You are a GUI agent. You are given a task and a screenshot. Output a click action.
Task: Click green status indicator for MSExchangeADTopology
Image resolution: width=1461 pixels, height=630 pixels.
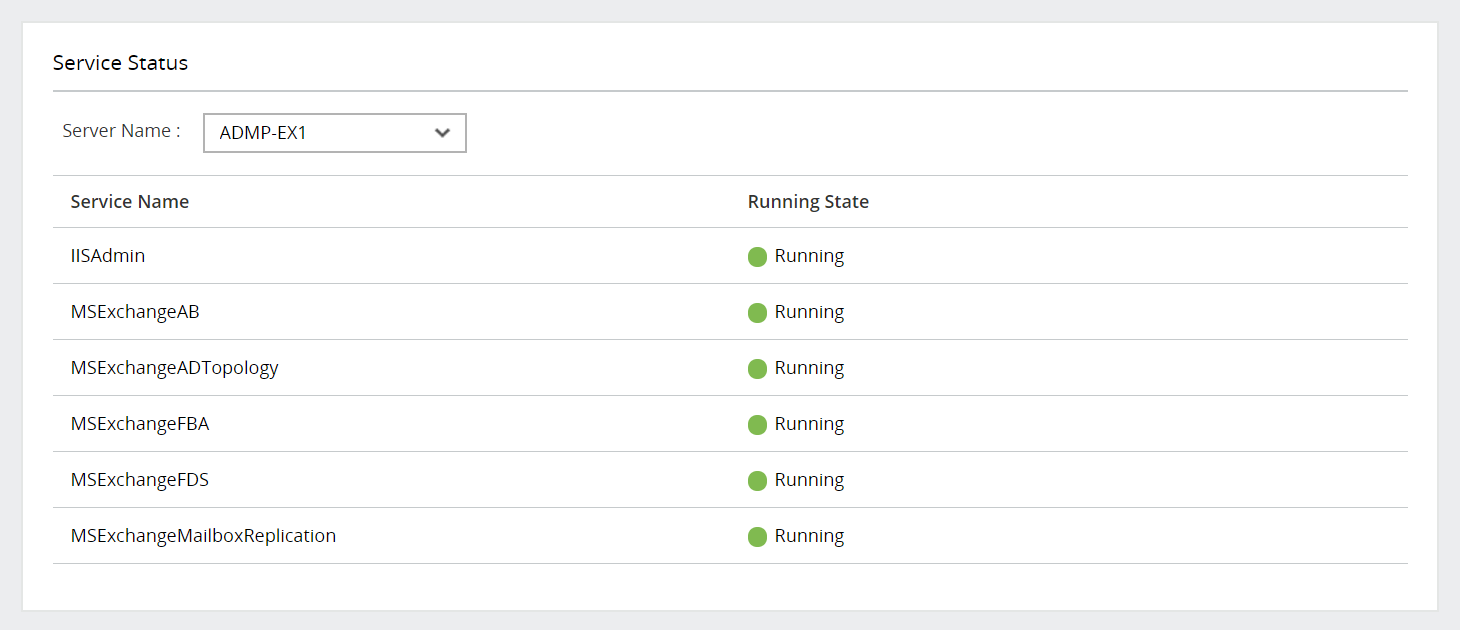757,369
